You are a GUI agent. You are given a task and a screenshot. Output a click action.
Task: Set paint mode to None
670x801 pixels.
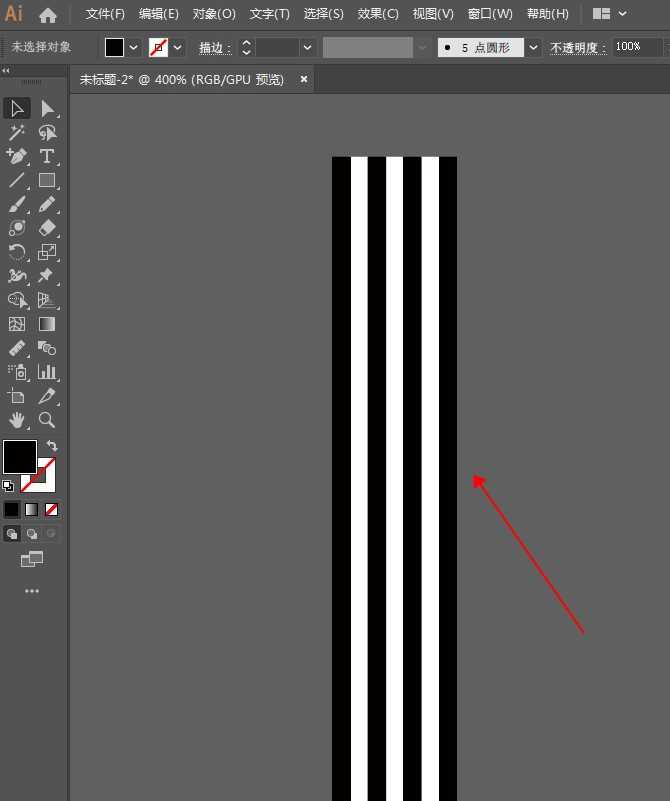click(x=52, y=509)
